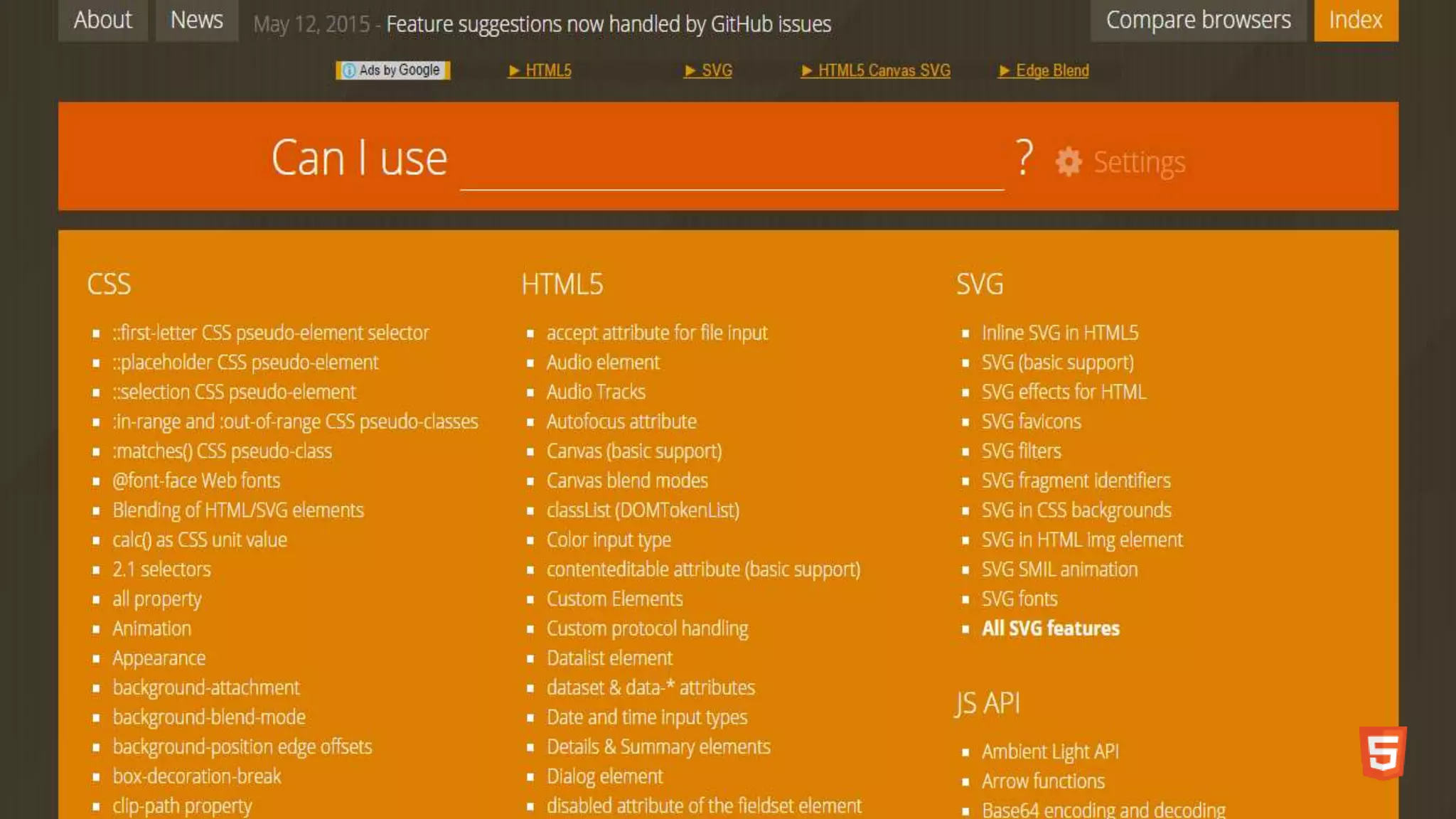Click the HTML5 shield badge icon

click(1382, 753)
